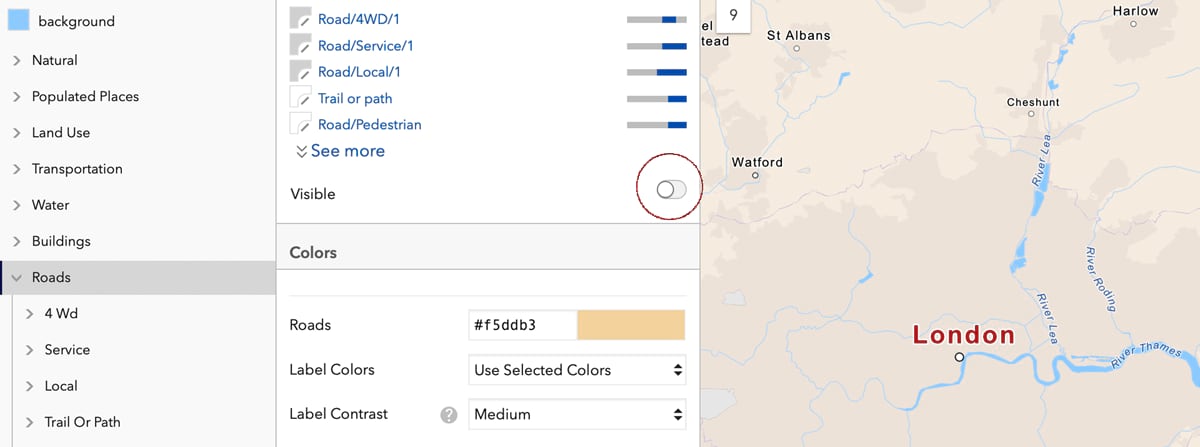Image resolution: width=1200 pixels, height=447 pixels.
Task: Toggle the Visible switch
Action: pyautogui.click(x=671, y=190)
